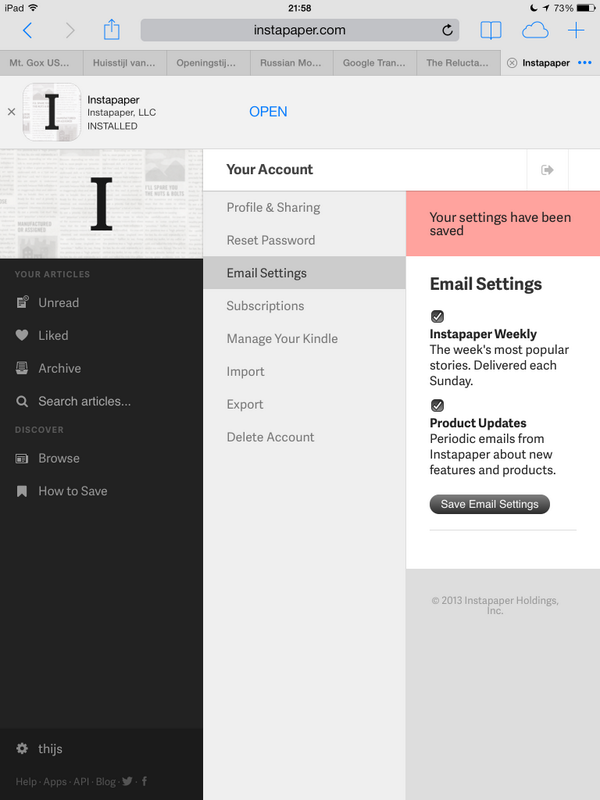This screenshot has width=600, height=800.
Task: Open Profile & Sharing settings
Action: point(304,208)
